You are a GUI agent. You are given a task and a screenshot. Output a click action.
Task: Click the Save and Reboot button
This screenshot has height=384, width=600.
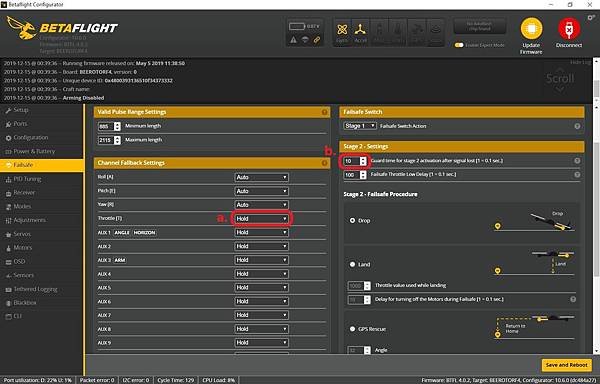pos(566,365)
